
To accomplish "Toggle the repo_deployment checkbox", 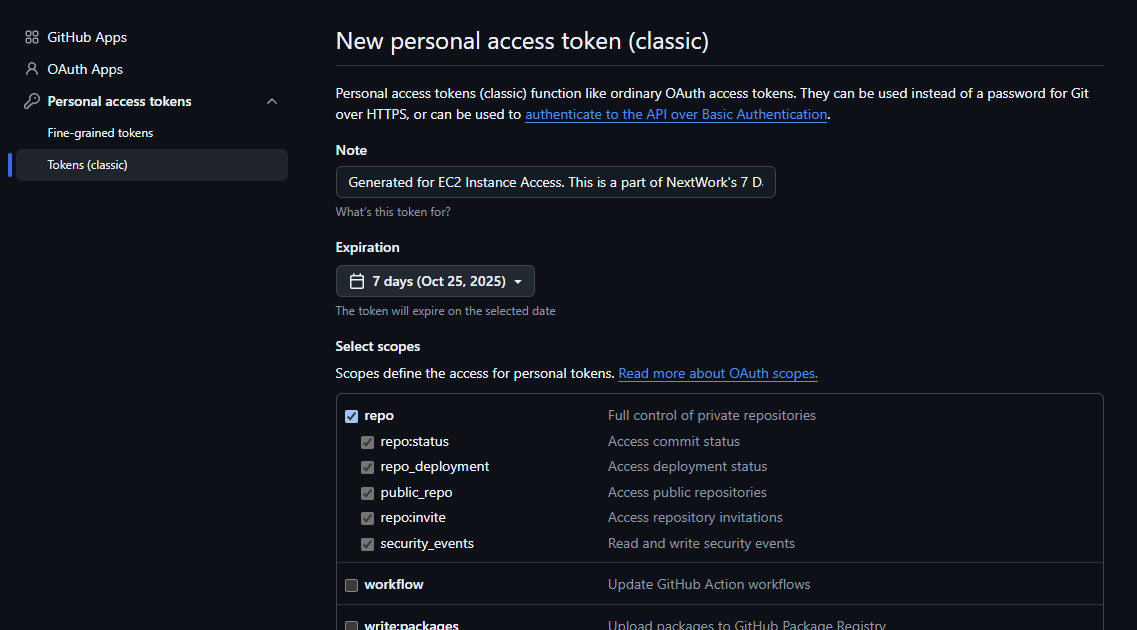I will [x=367, y=466].
